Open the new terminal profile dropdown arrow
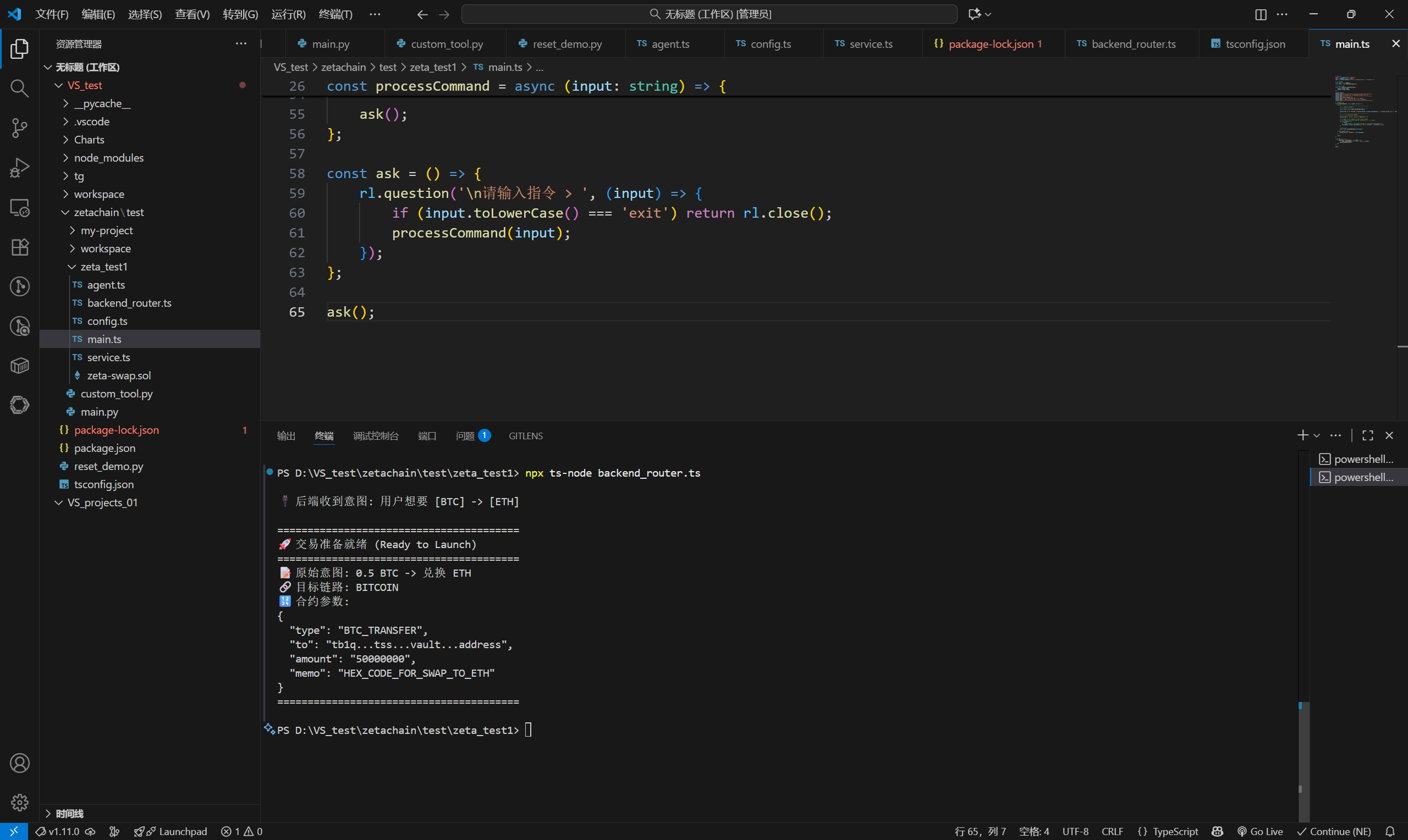This screenshot has height=840, width=1408. tap(1317, 436)
